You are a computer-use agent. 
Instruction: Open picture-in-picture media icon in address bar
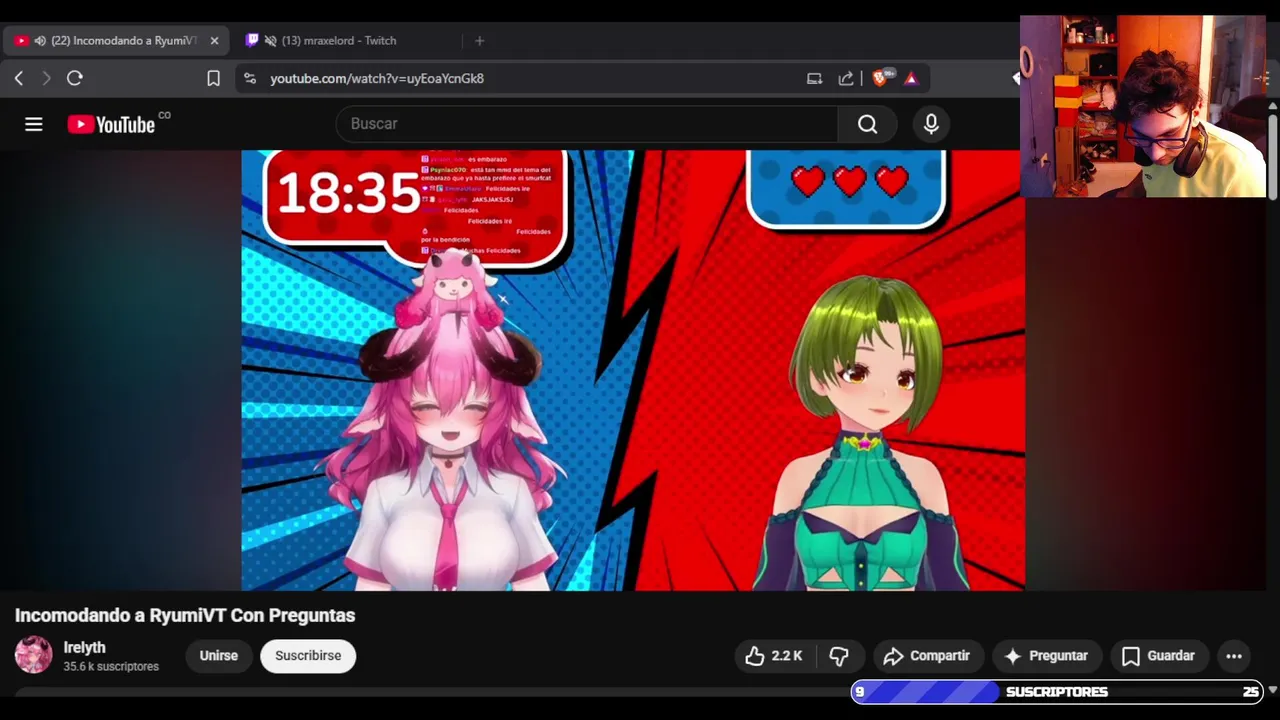[x=814, y=78]
